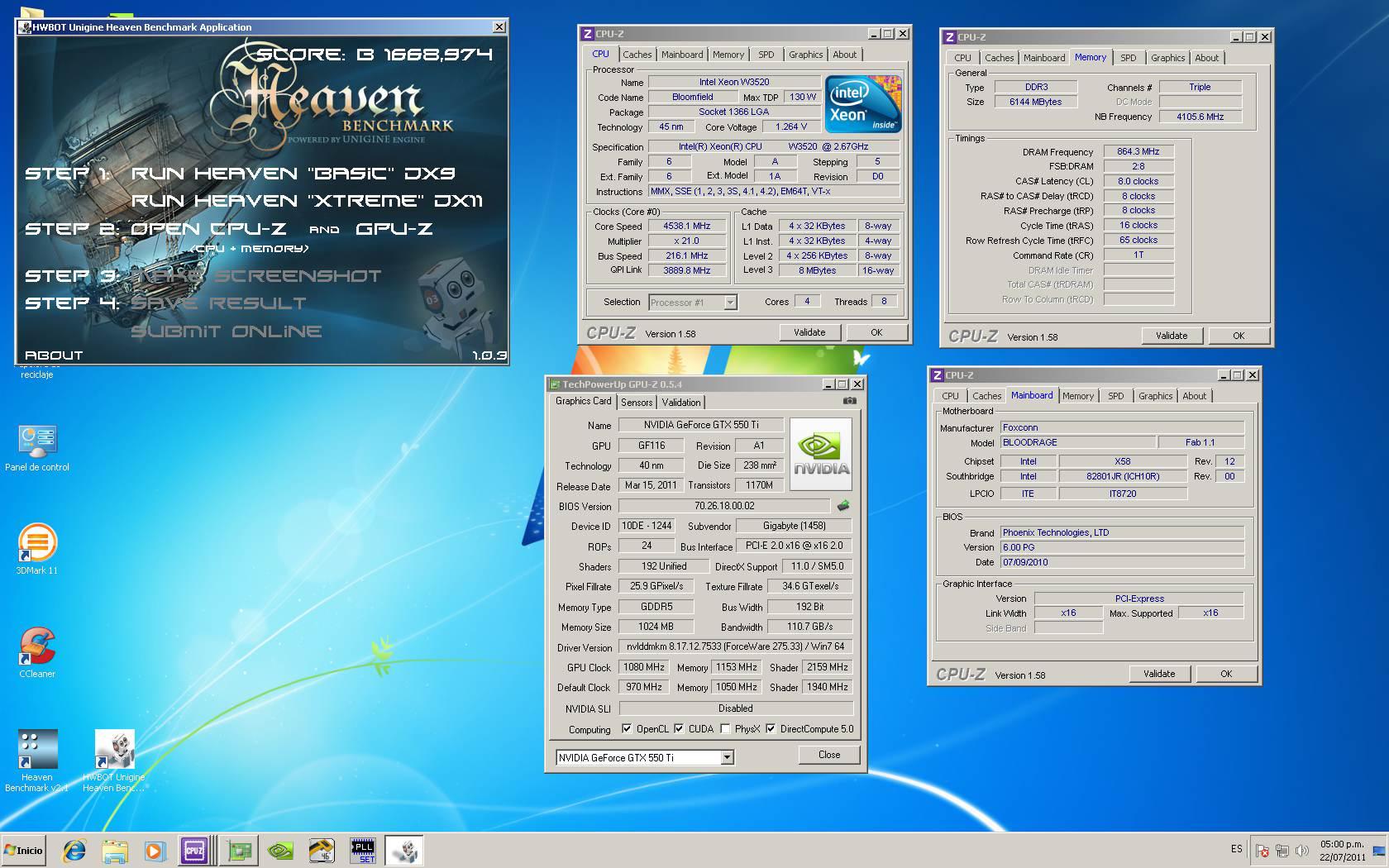Open the NVIDIA green eye taskbar icon

[x=280, y=850]
